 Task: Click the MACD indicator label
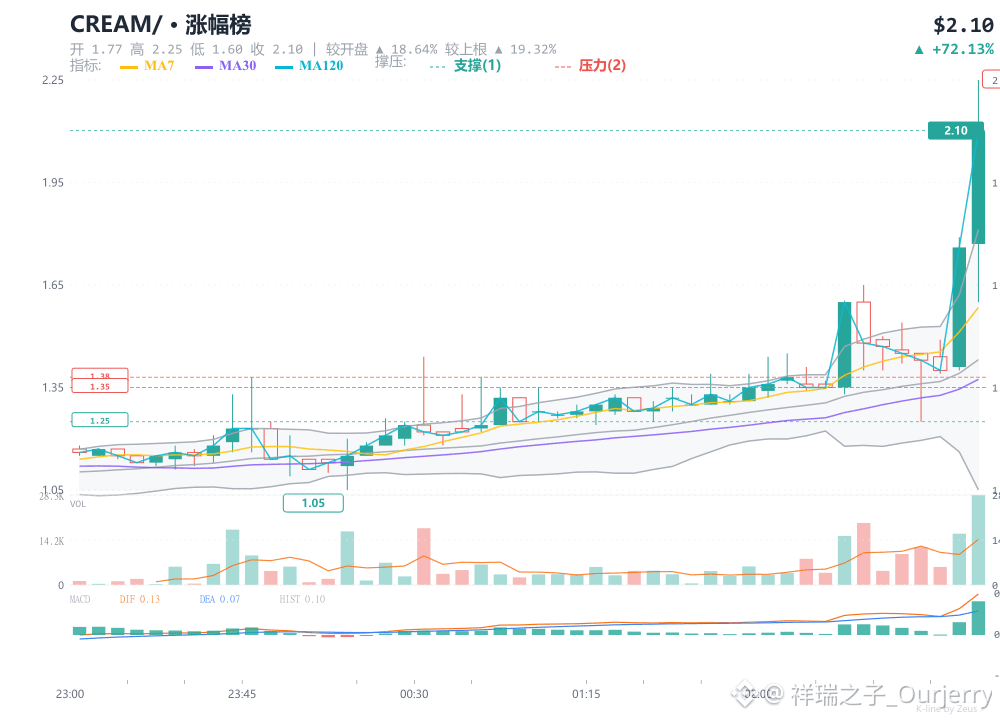pos(80,599)
